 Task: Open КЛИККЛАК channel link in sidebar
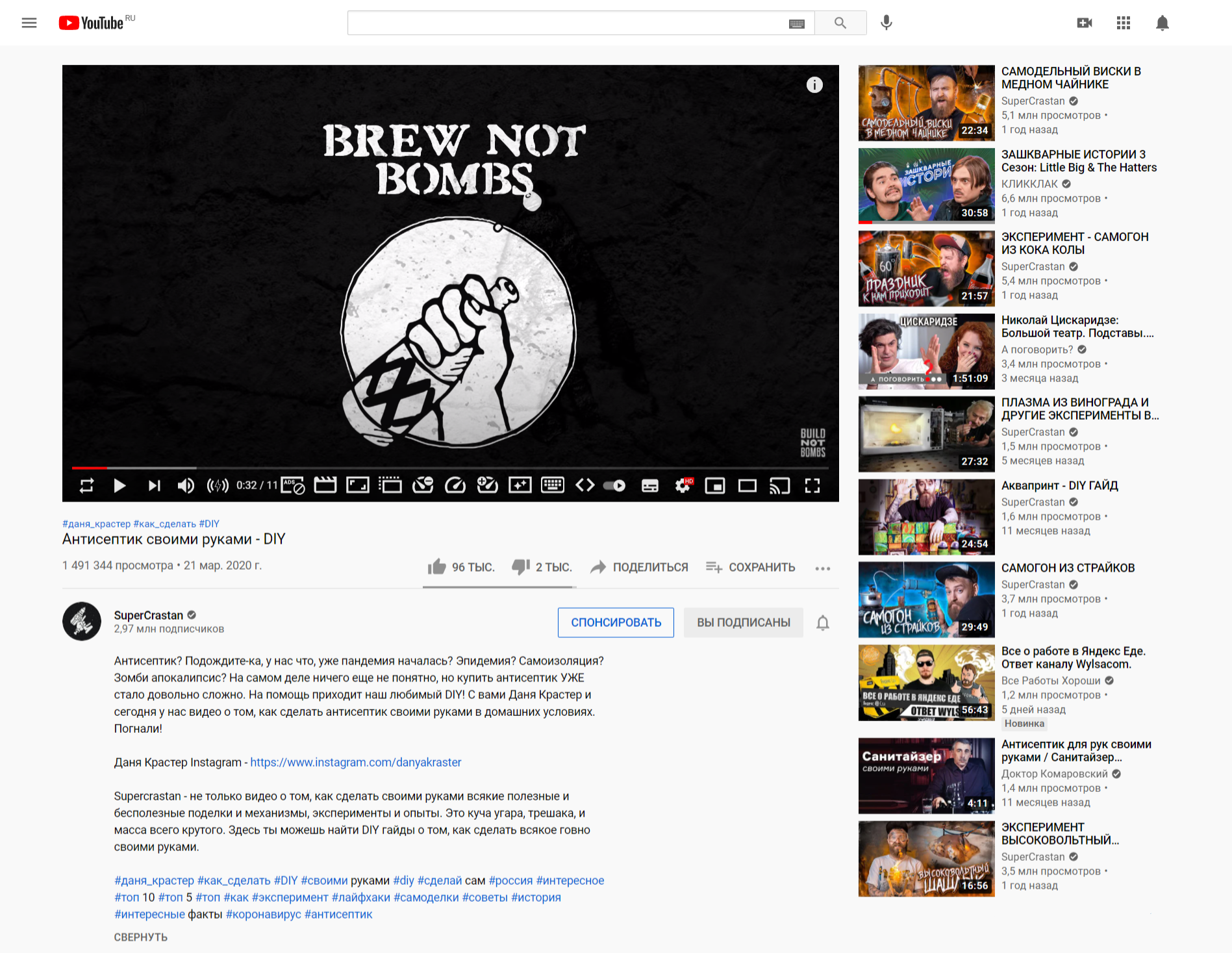click(1029, 184)
